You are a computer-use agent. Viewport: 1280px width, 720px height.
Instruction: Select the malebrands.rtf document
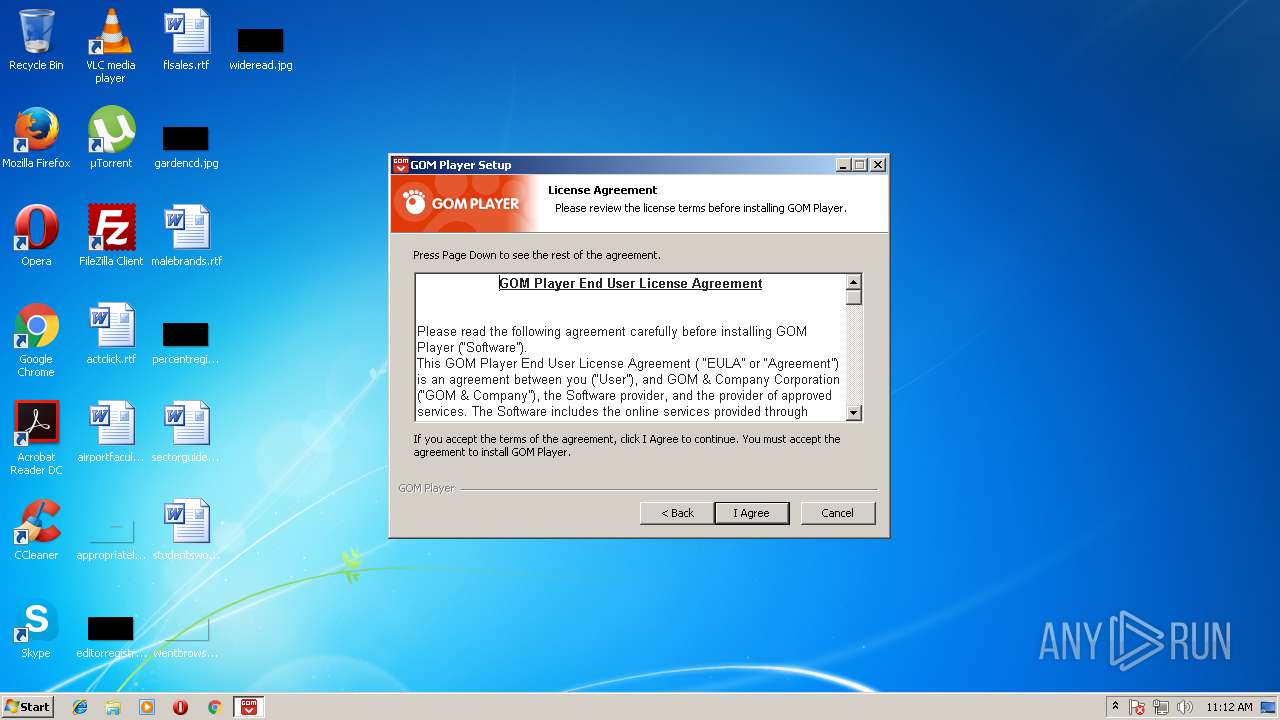186,236
